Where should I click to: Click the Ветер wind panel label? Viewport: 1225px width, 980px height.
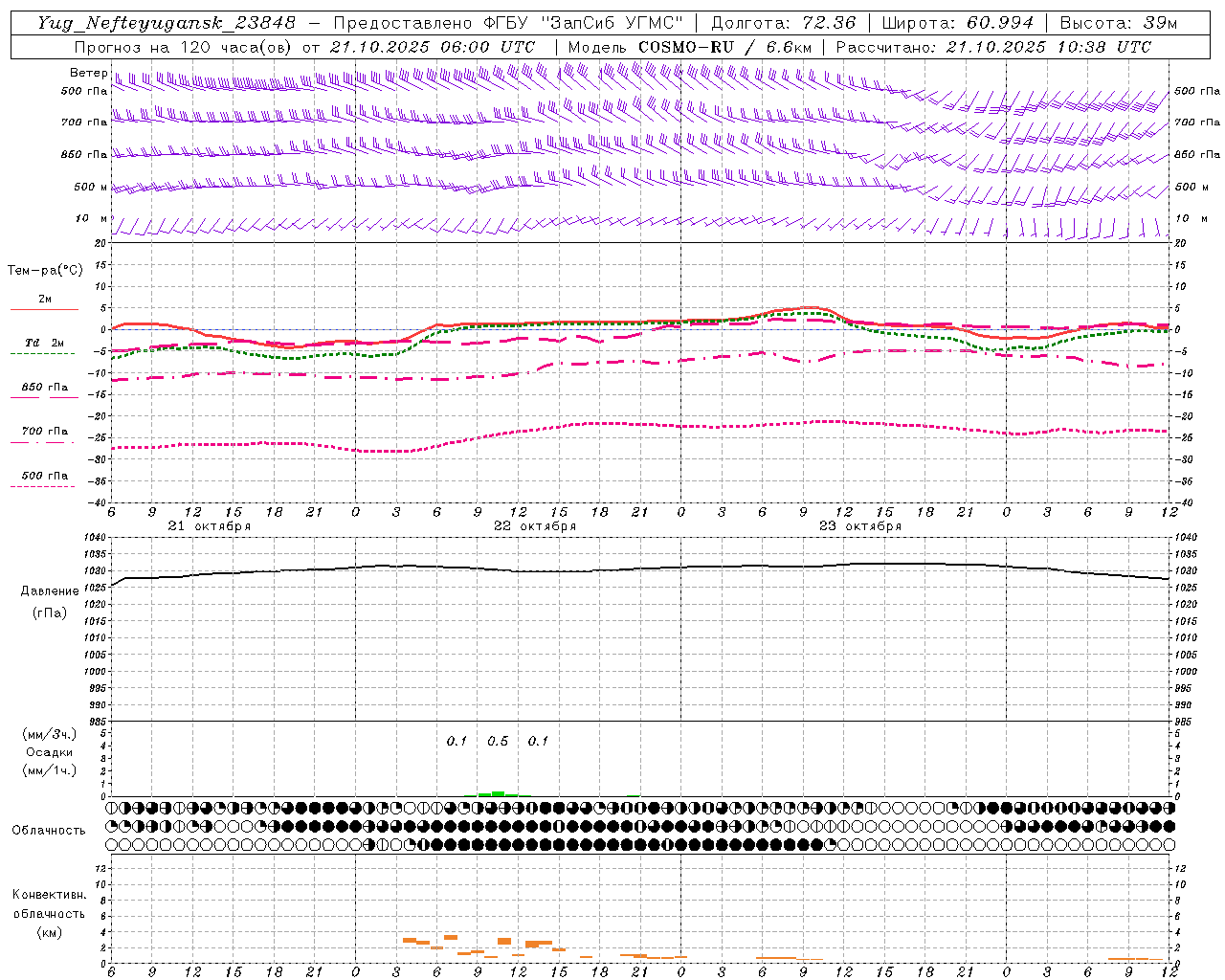point(88,73)
